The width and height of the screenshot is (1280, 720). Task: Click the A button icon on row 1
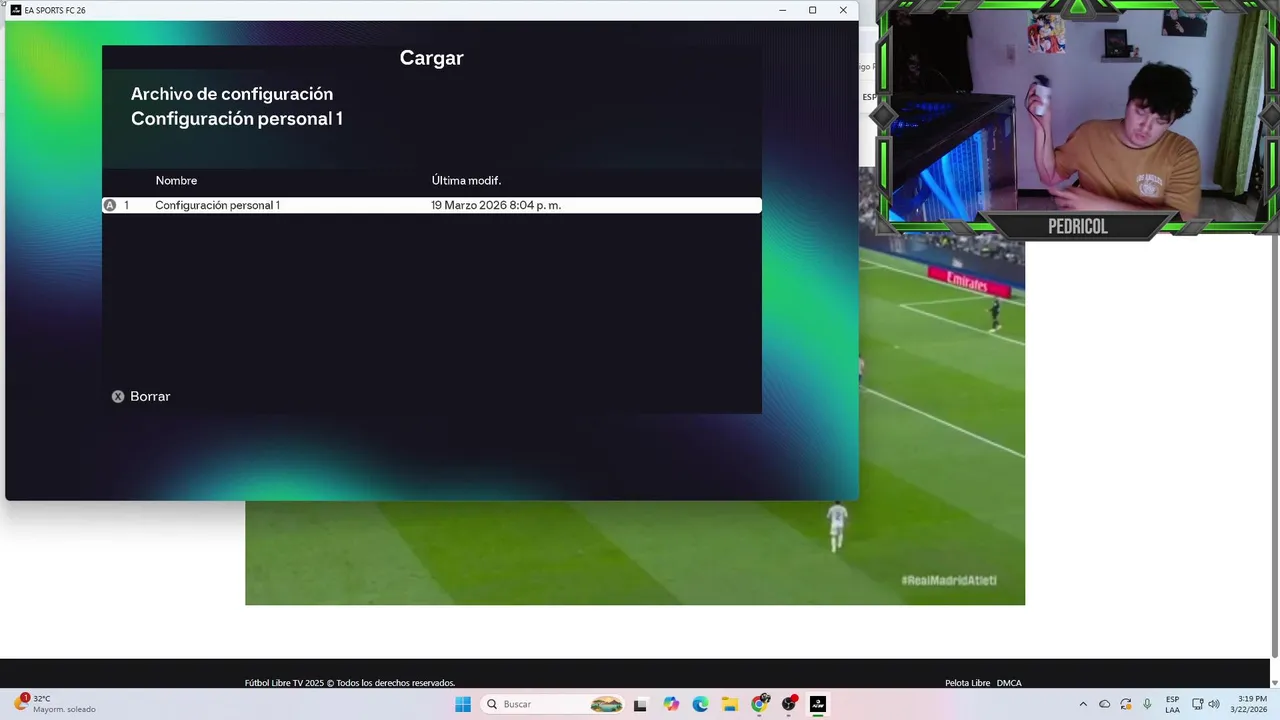110,205
